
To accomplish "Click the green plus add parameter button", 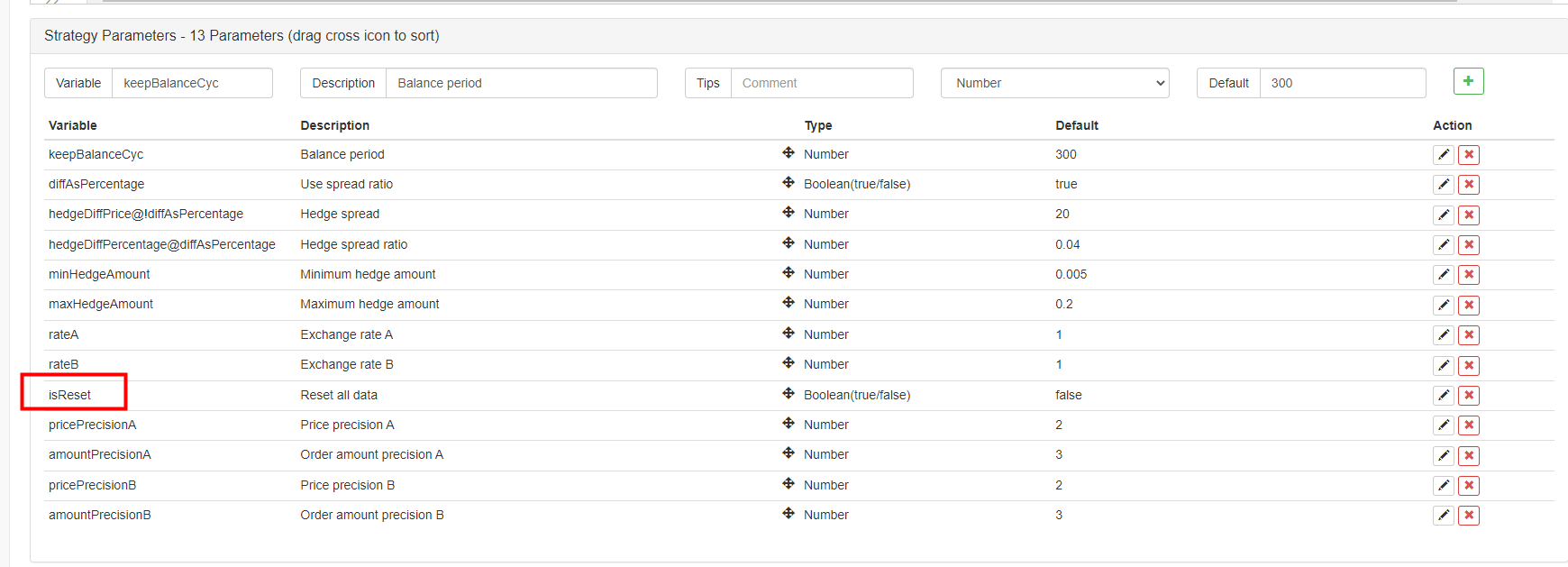I will coord(1468,81).
